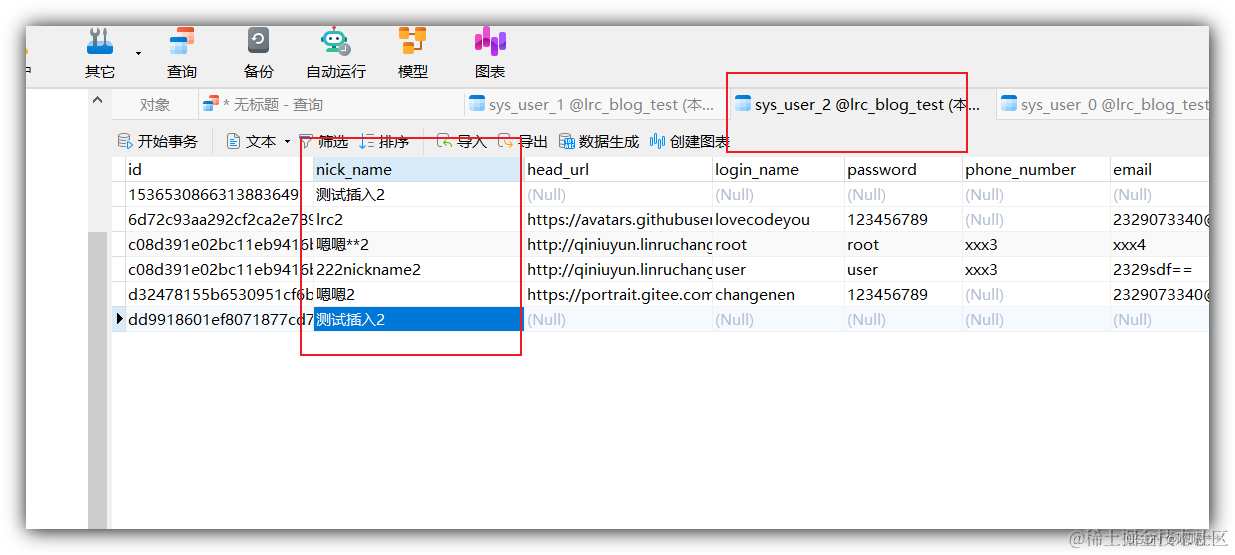Select the head_url column header
Image resolution: width=1235 pixels, height=555 pixels.
pos(618,169)
